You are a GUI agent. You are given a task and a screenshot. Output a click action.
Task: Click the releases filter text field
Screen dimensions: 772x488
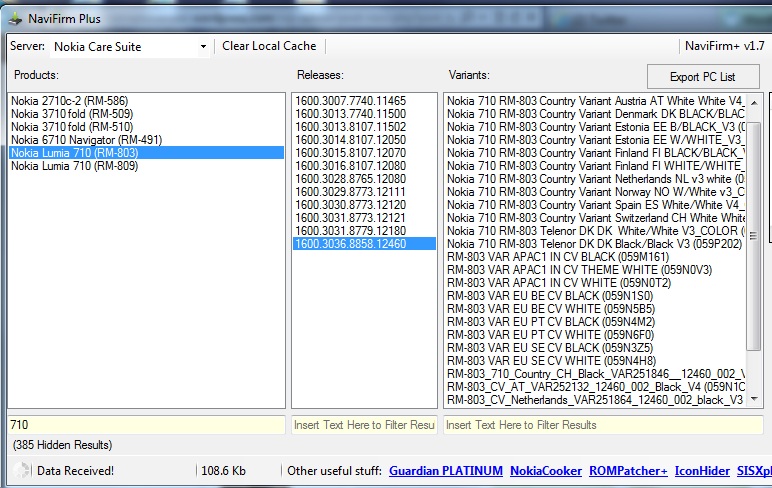click(364, 425)
